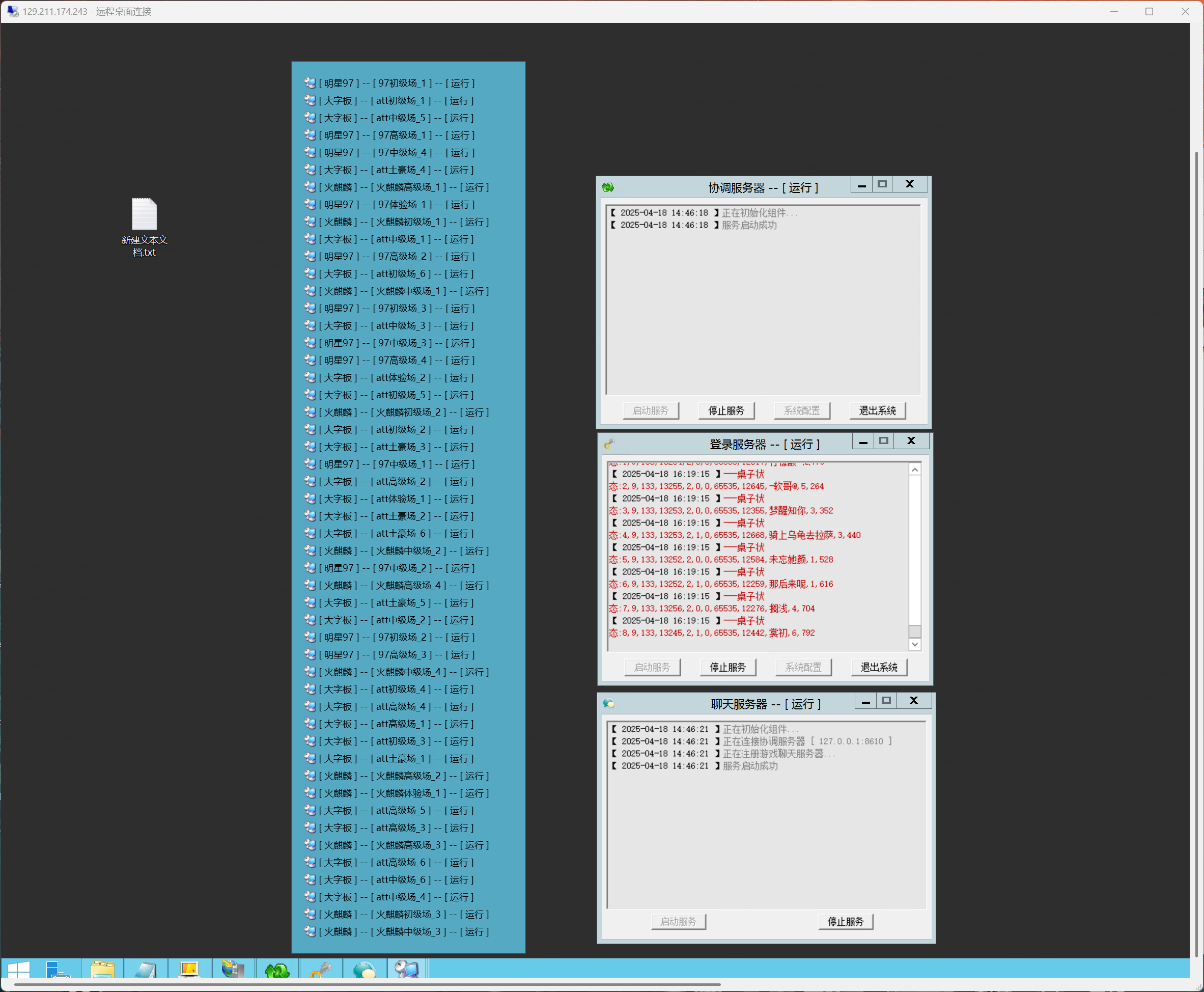Select the 火麒麟中级场_3 entry at the list bottom

[404, 931]
